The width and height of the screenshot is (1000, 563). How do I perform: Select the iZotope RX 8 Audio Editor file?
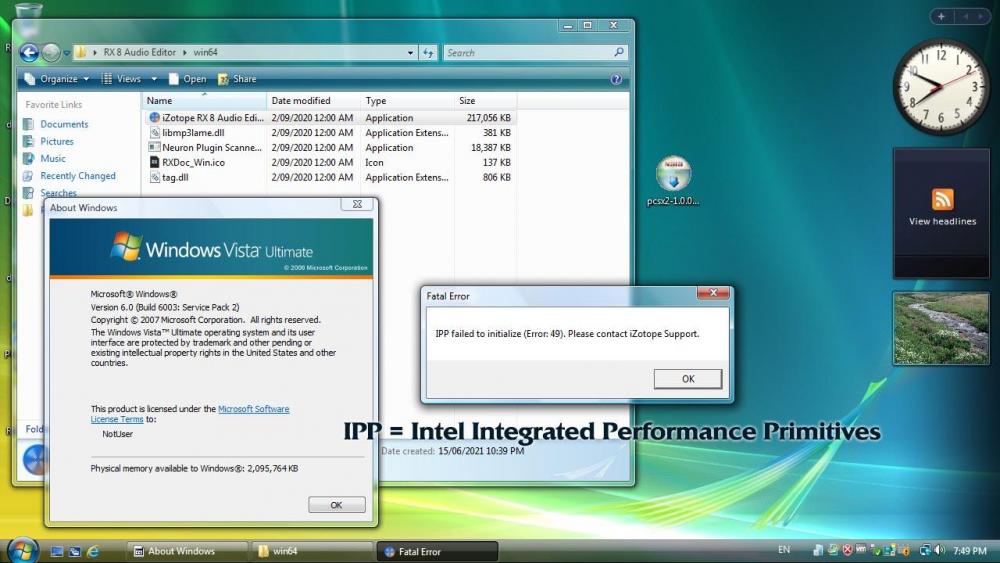206,118
